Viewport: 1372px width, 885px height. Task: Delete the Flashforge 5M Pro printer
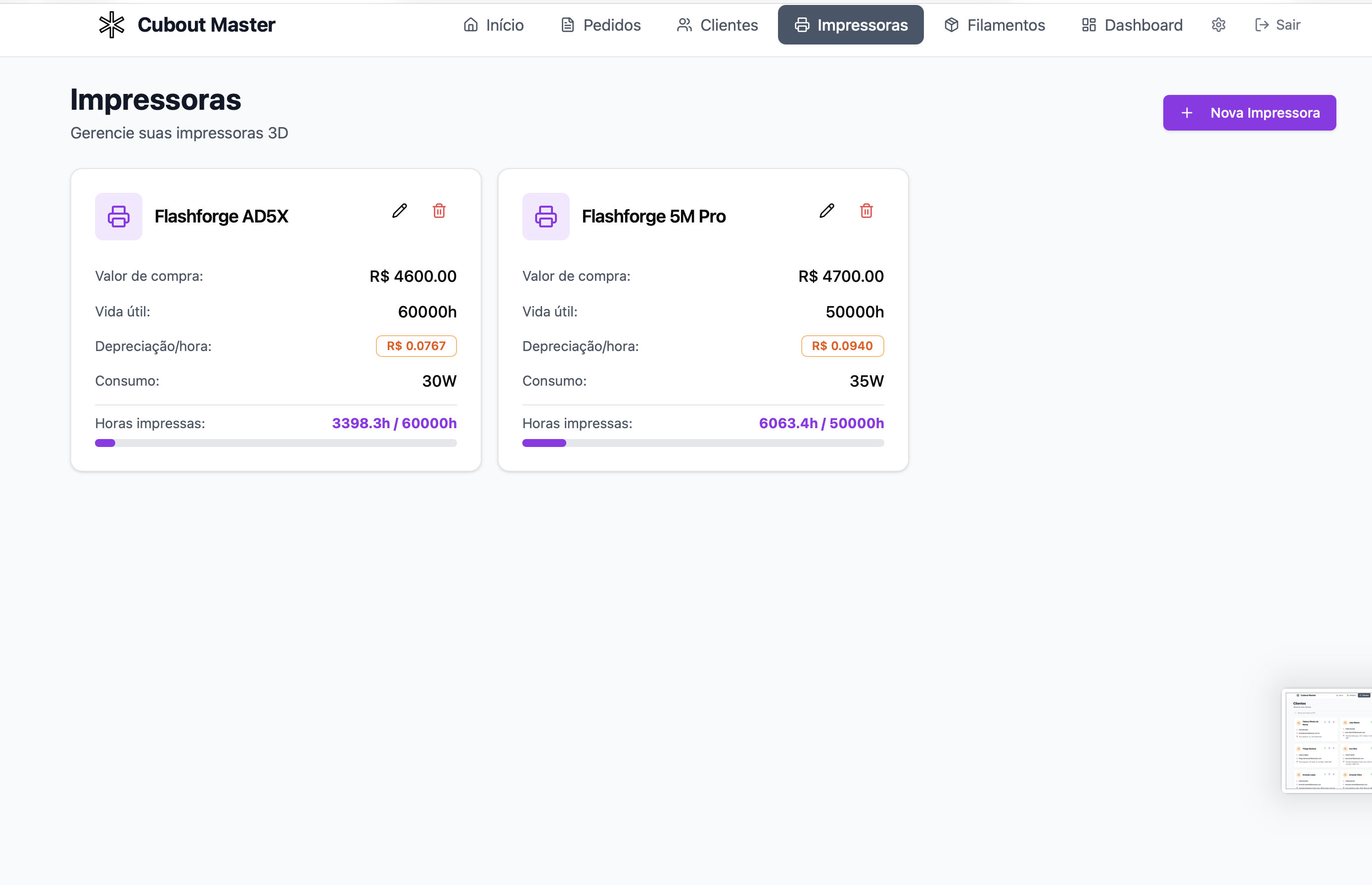click(x=866, y=211)
